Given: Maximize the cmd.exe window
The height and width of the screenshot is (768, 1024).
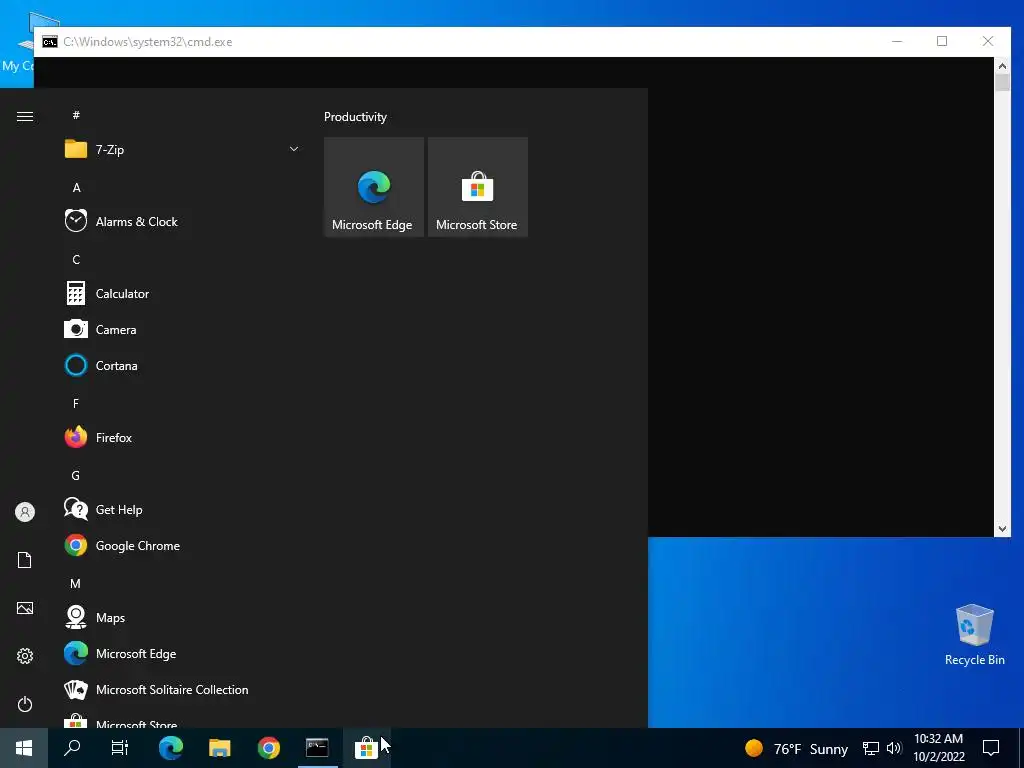Looking at the screenshot, I should click(942, 41).
